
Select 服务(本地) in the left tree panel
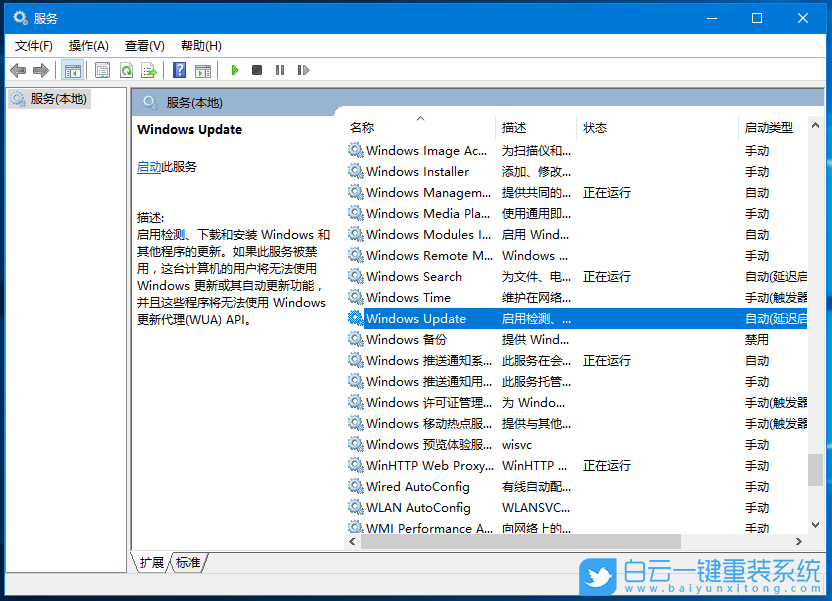tap(60, 99)
